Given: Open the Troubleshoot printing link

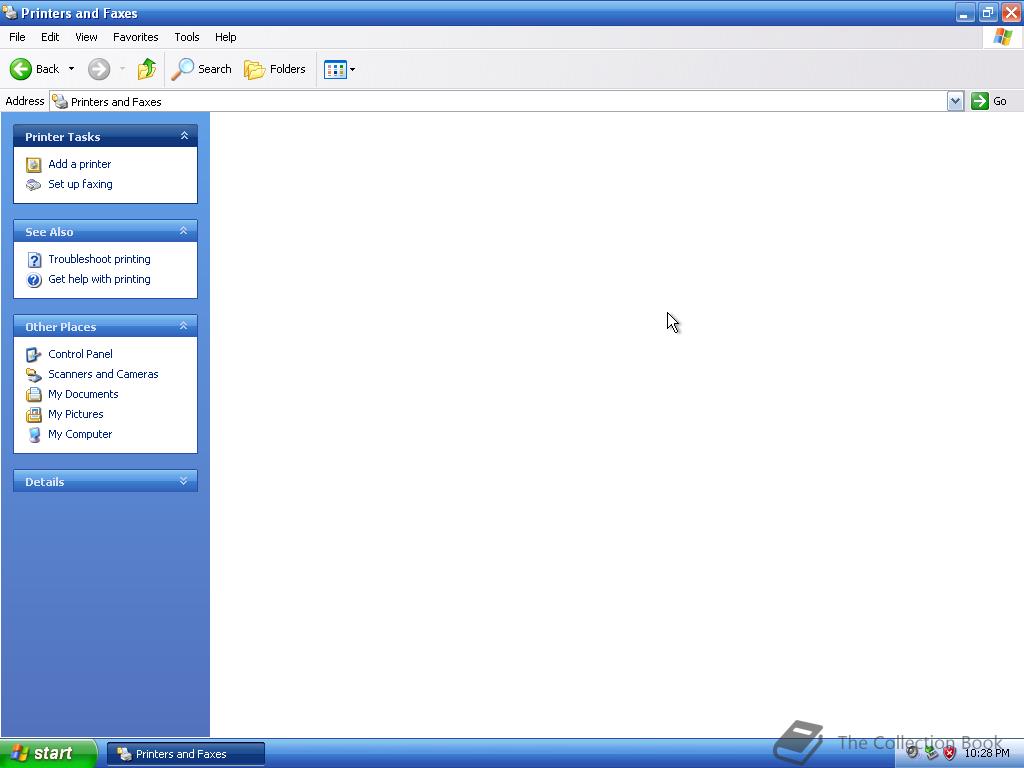Looking at the screenshot, I should [99, 259].
